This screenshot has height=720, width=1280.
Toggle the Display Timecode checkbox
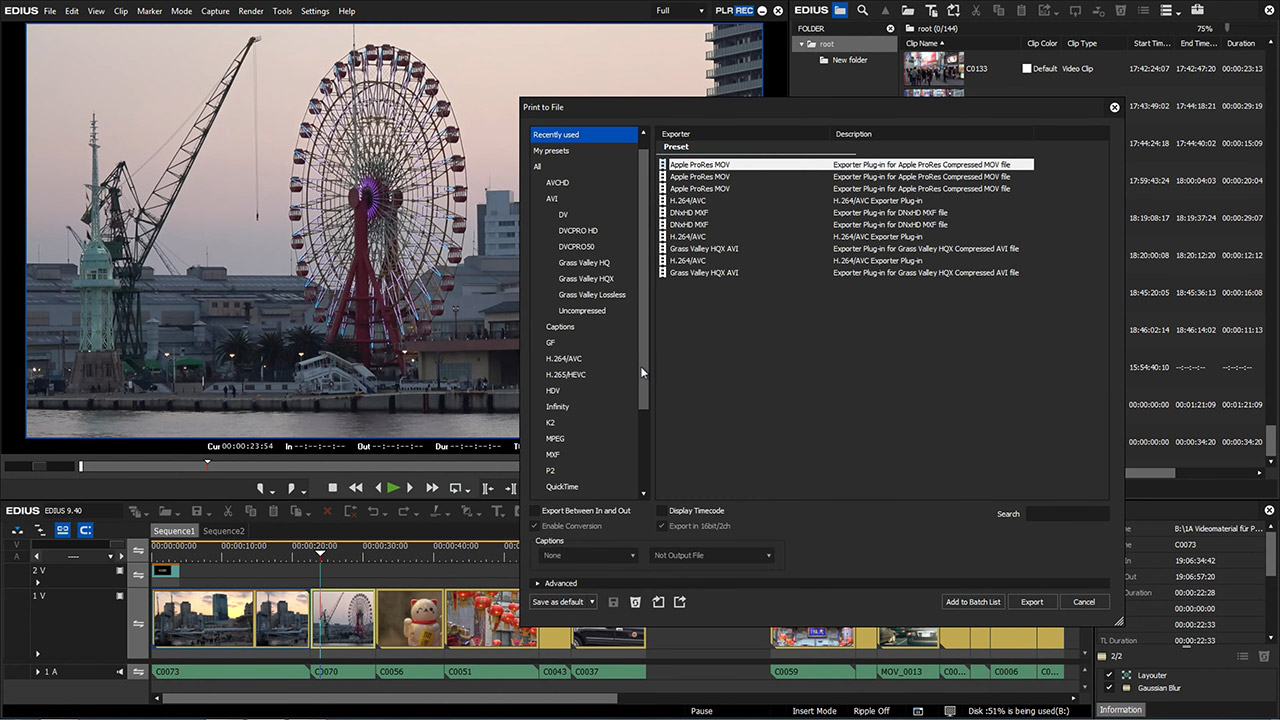pos(661,511)
